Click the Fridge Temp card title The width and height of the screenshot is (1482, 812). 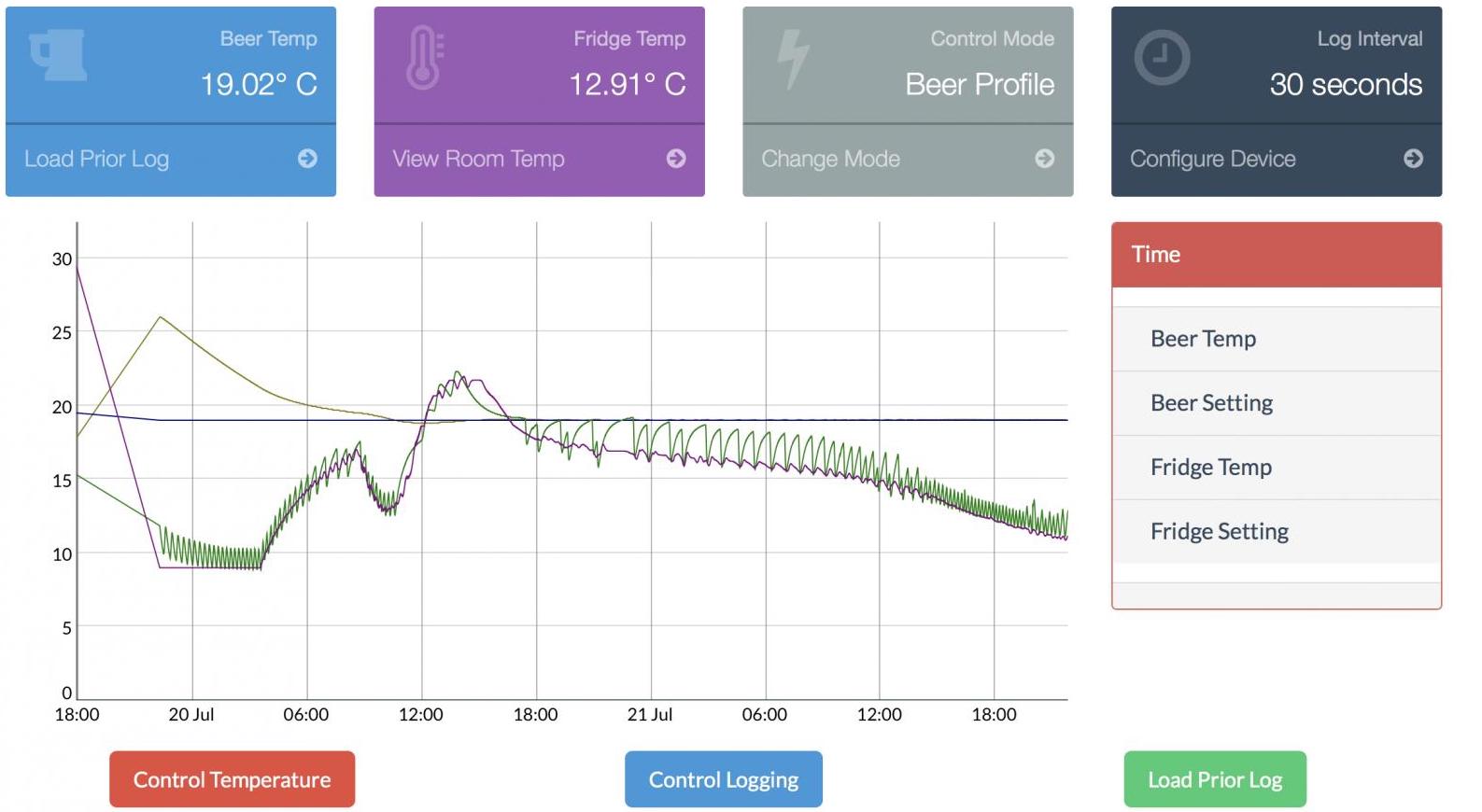[629, 39]
